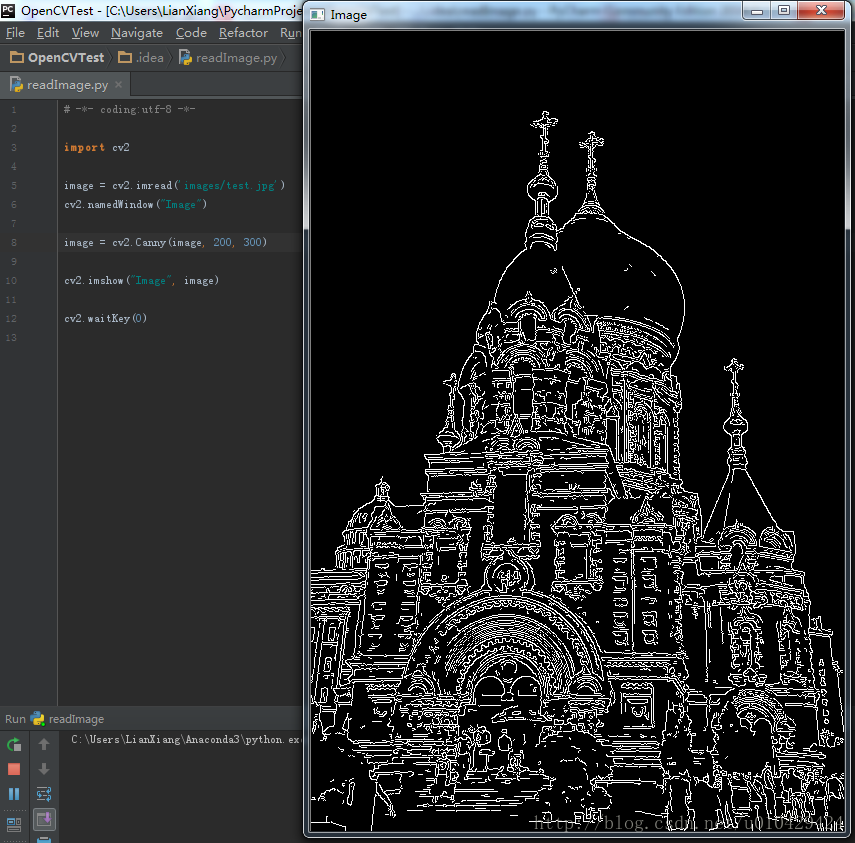Image resolution: width=855 pixels, height=843 pixels.
Task: Open the View menu
Action: (85, 33)
